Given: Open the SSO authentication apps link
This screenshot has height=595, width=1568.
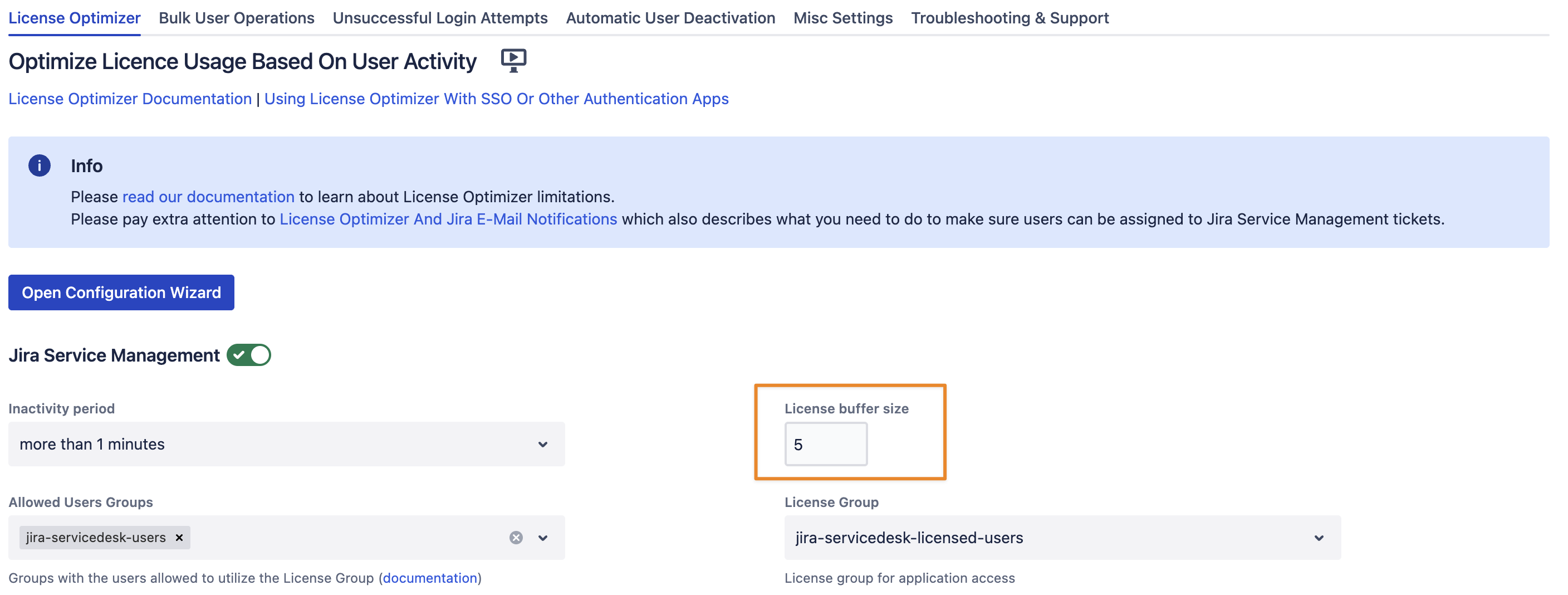Looking at the screenshot, I should pyautogui.click(x=496, y=99).
